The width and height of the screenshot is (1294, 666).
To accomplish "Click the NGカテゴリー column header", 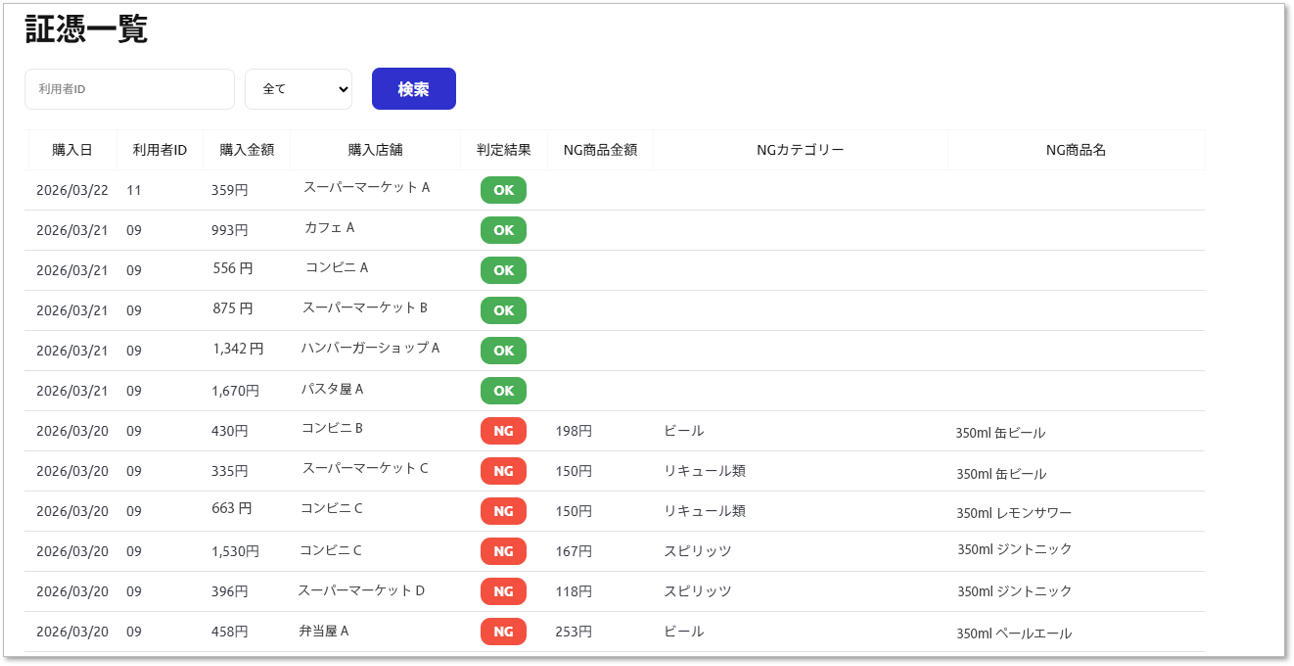I will tap(800, 150).
